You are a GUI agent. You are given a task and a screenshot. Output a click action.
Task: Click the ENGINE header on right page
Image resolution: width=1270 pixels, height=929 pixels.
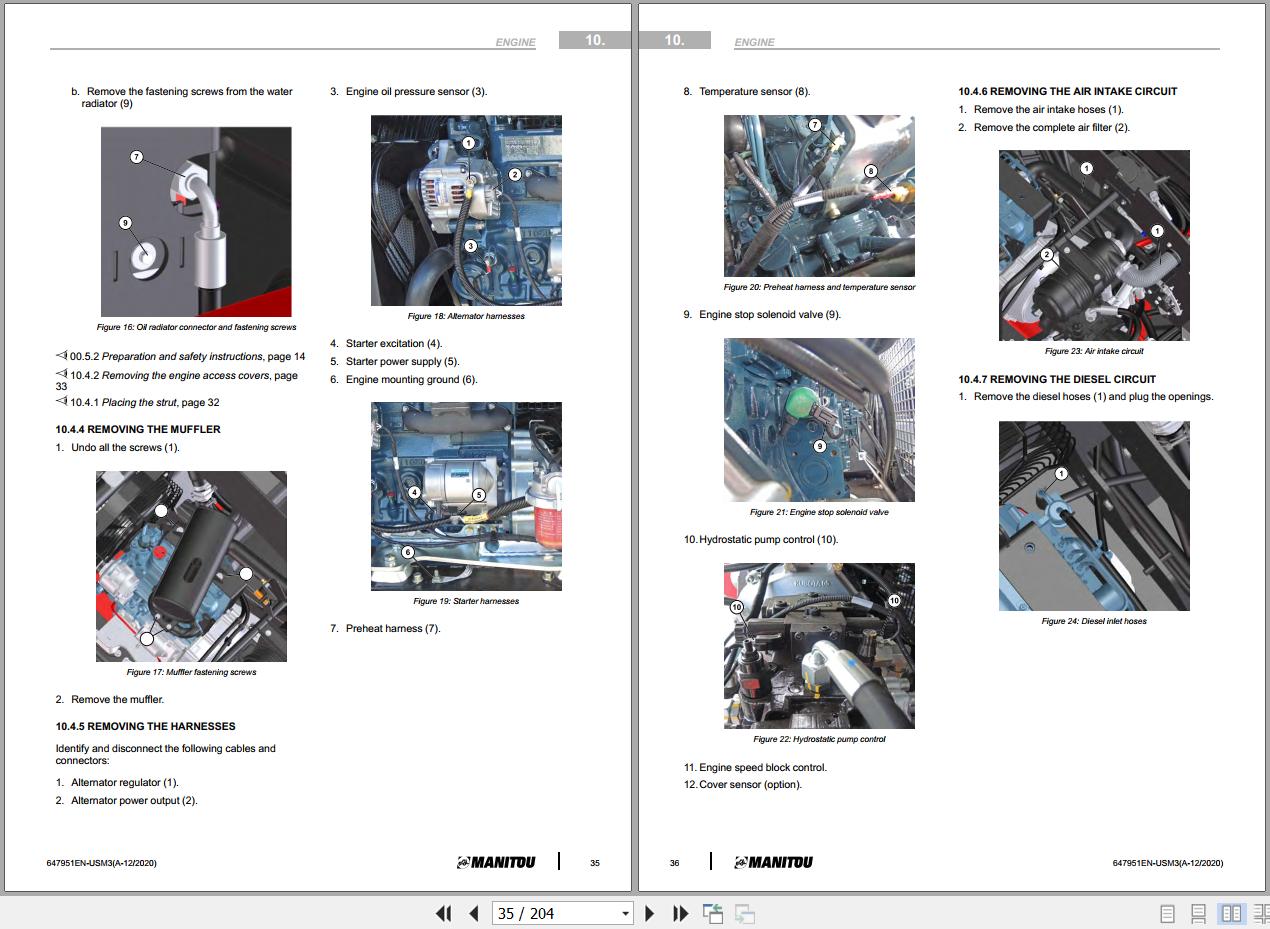tap(754, 42)
